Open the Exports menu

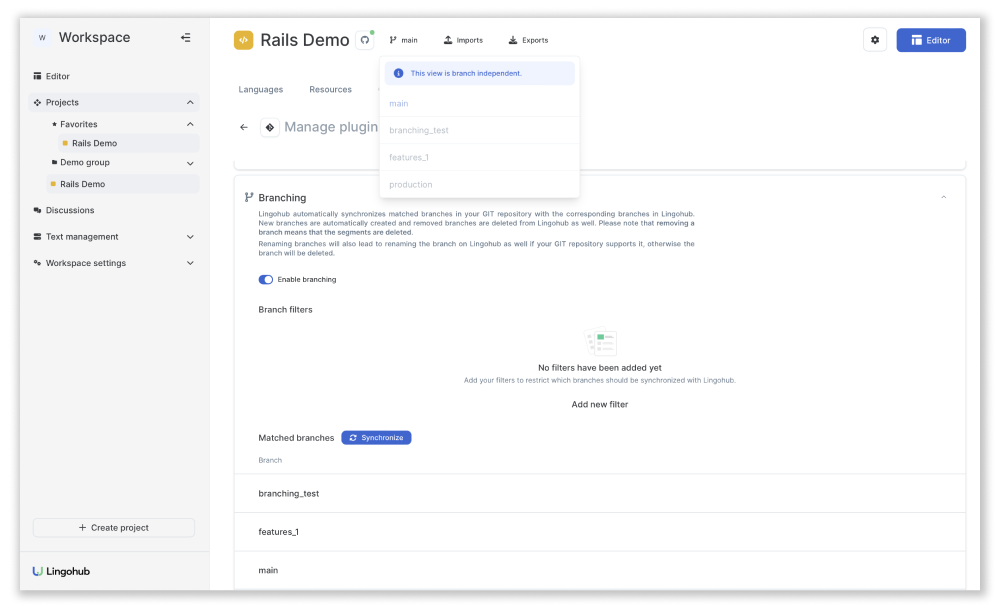(x=528, y=40)
